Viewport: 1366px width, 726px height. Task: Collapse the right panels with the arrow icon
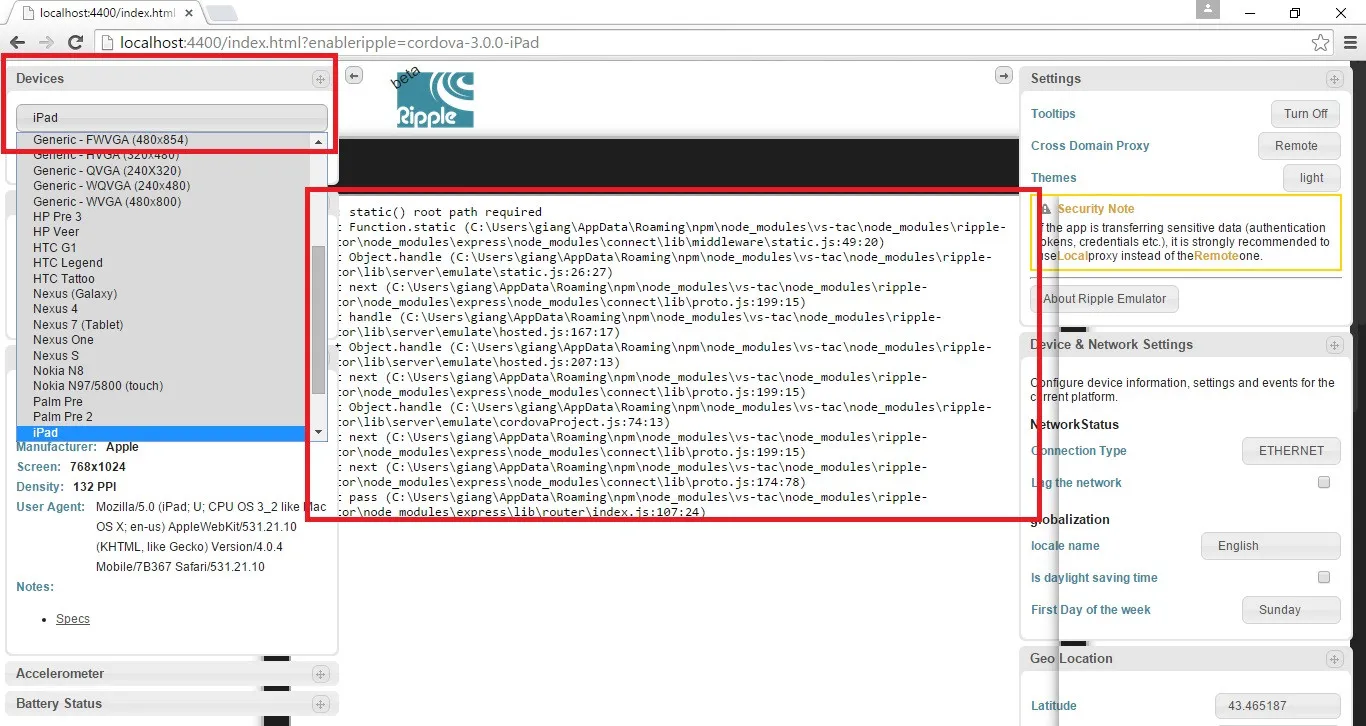(x=1004, y=76)
